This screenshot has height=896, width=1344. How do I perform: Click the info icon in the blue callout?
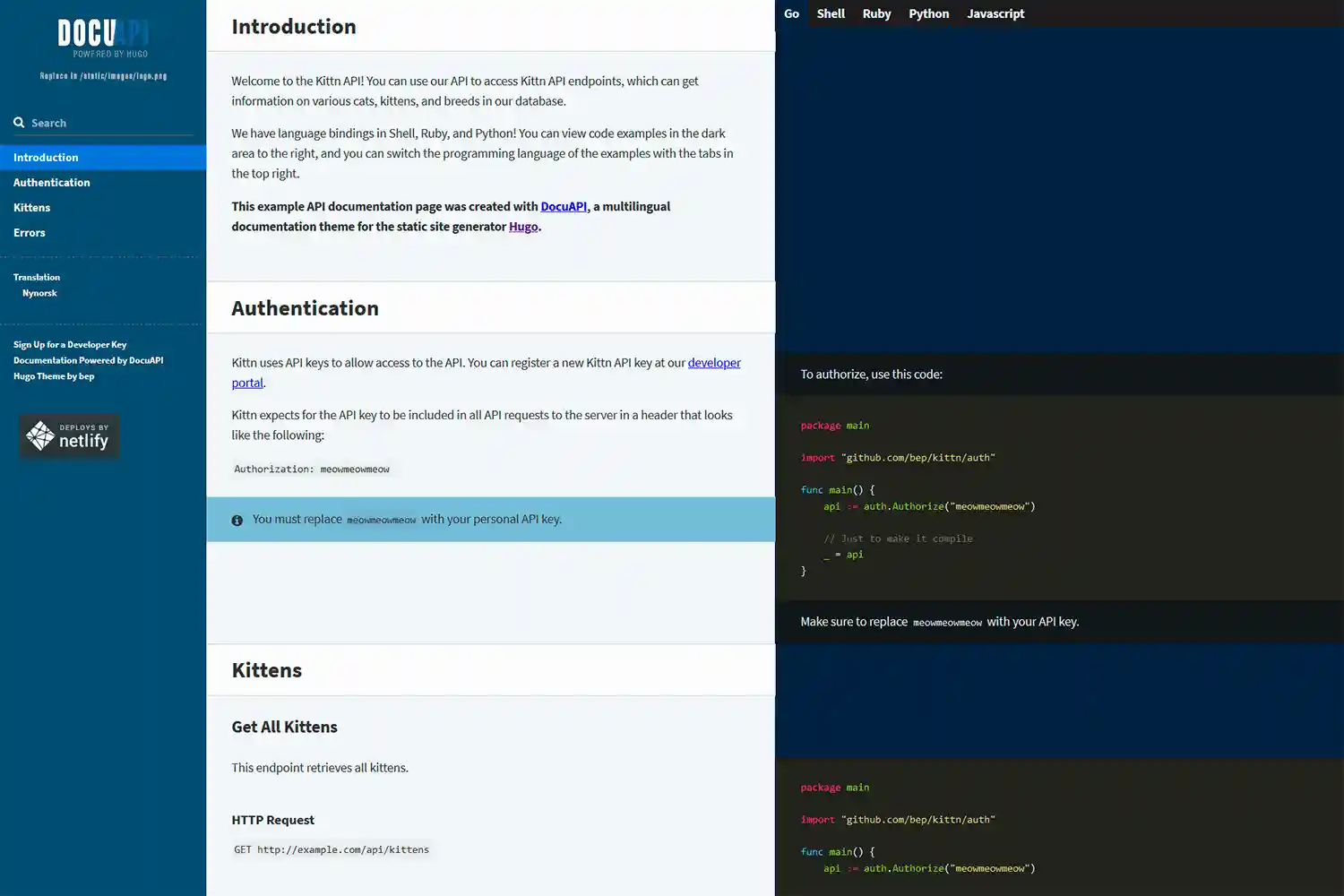[237, 520]
